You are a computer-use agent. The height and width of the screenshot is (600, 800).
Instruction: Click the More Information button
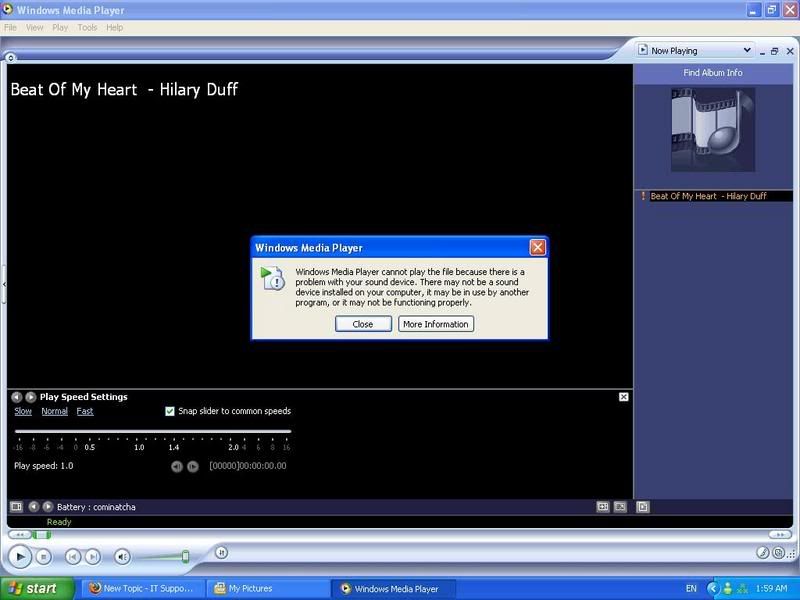click(435, 324)
